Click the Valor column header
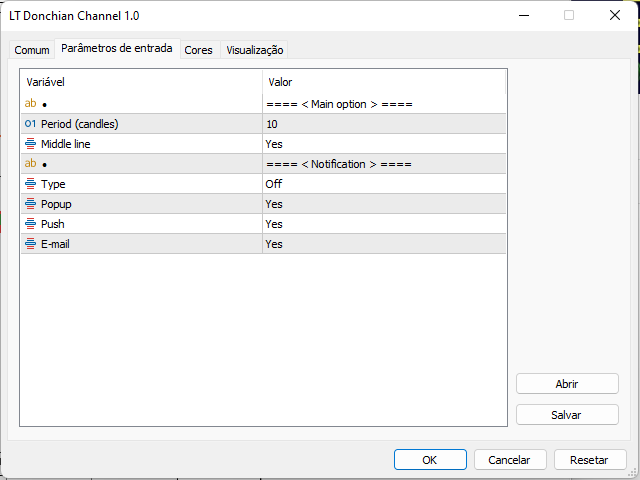The width and height of the screenshot is (640, 480). 384,82
